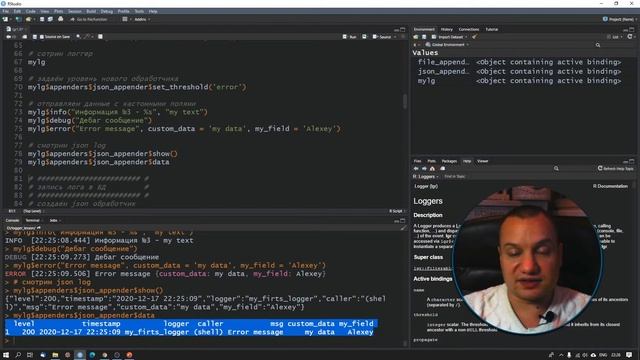
Task: Click the source editor vertical scrollbar
Action: click(x=405, y=101)
